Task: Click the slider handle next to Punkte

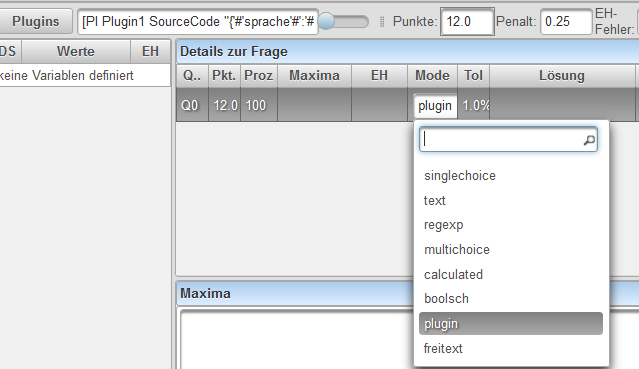Action: coord(326,21)
